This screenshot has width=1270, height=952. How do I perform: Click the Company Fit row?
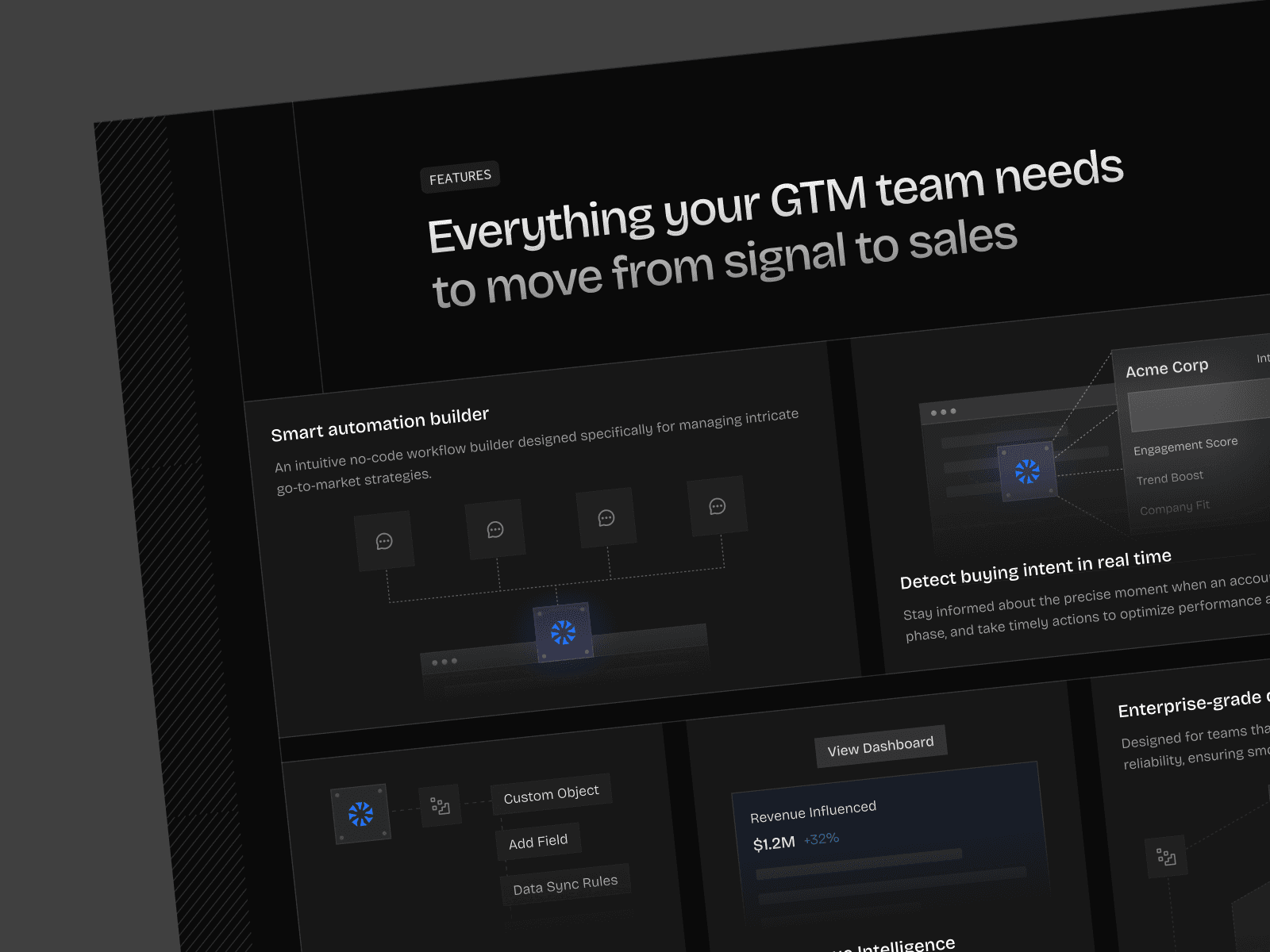pyautogui.click(x=1175, y=507)
